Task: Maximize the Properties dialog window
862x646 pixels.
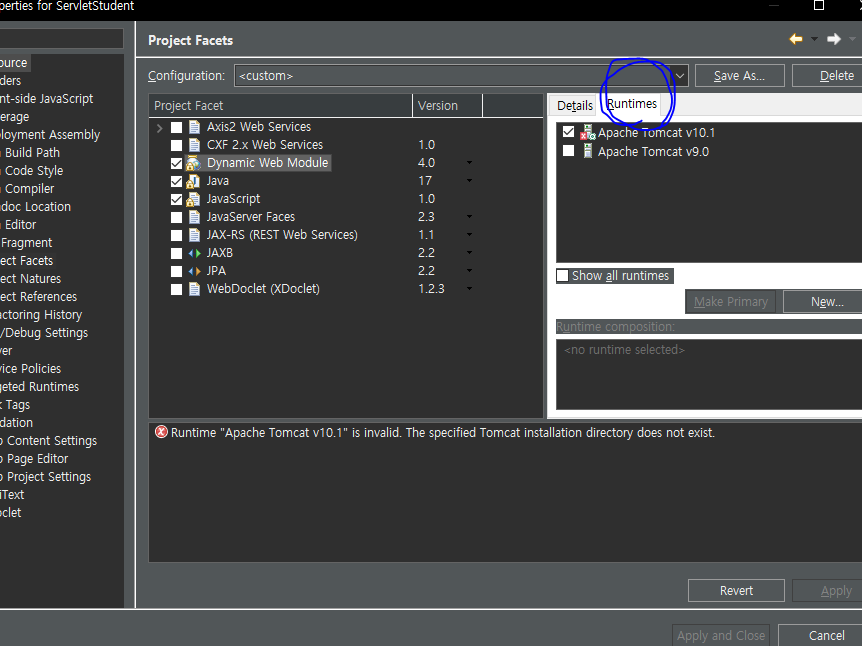Action: 819,5
